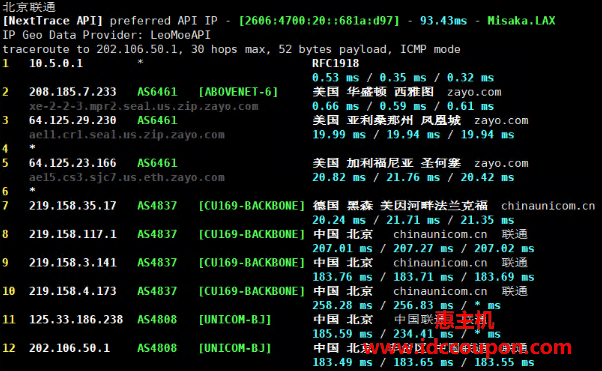Image resolution: width=602 pixels, height=371 pixels.
Task: Click the '207.01 ms' latency value
Action: coord(342,248)
